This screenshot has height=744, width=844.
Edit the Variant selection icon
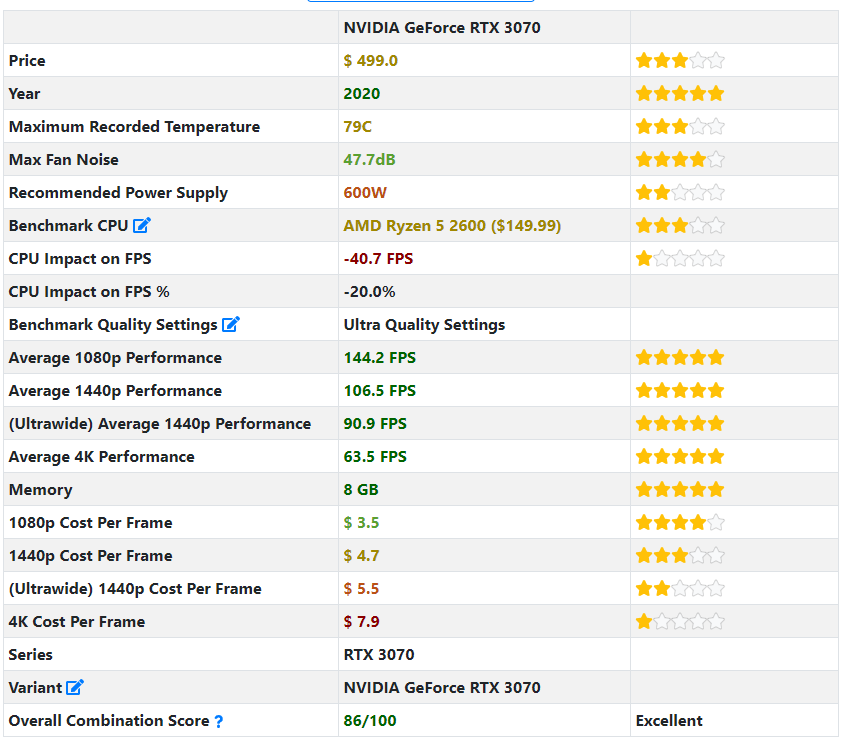75,687
